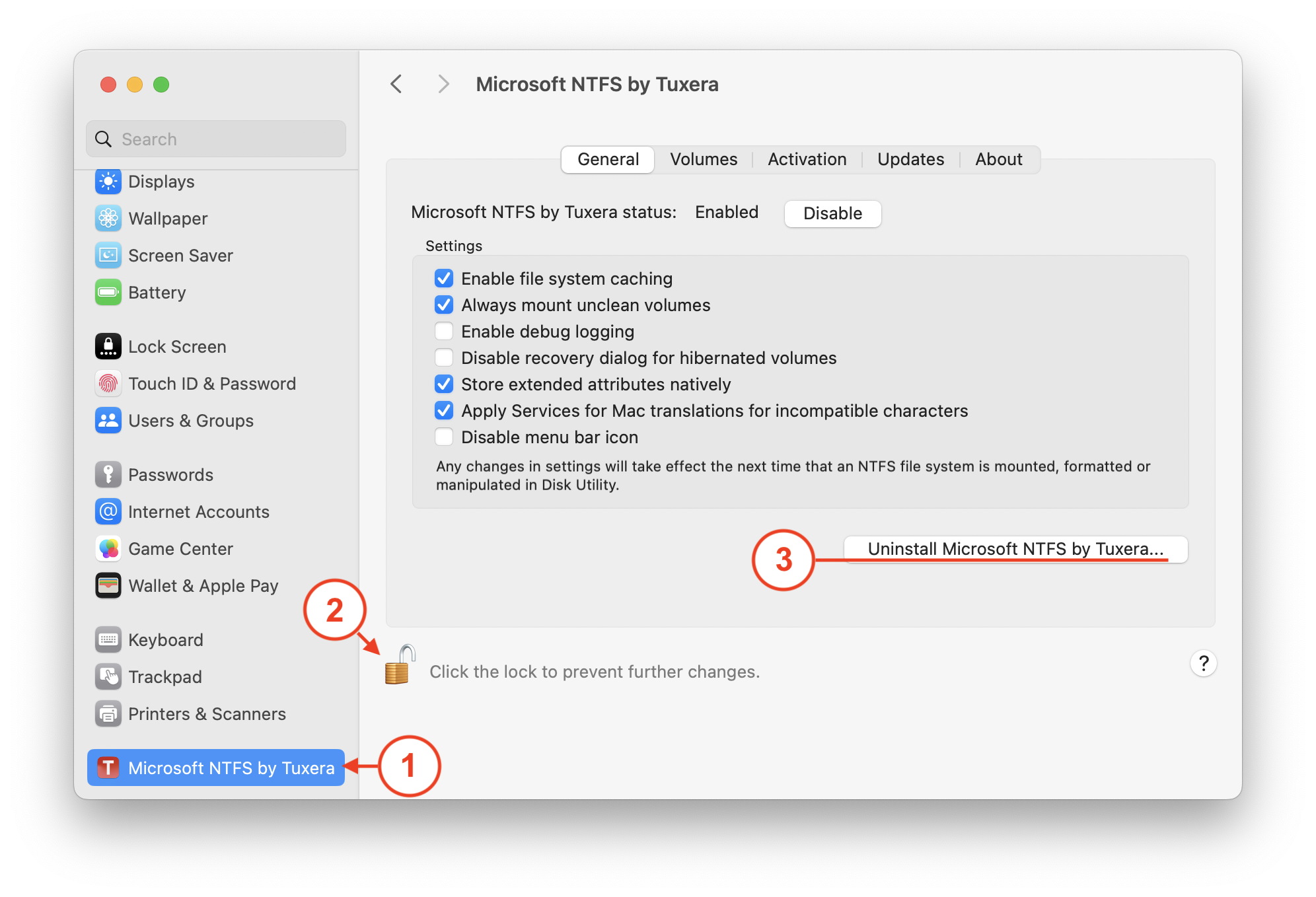Image resolution: width=1316 pixels, height=897 pixels.
Task: Open Screen Saver icon in sidebar
Action: (108, 256)
